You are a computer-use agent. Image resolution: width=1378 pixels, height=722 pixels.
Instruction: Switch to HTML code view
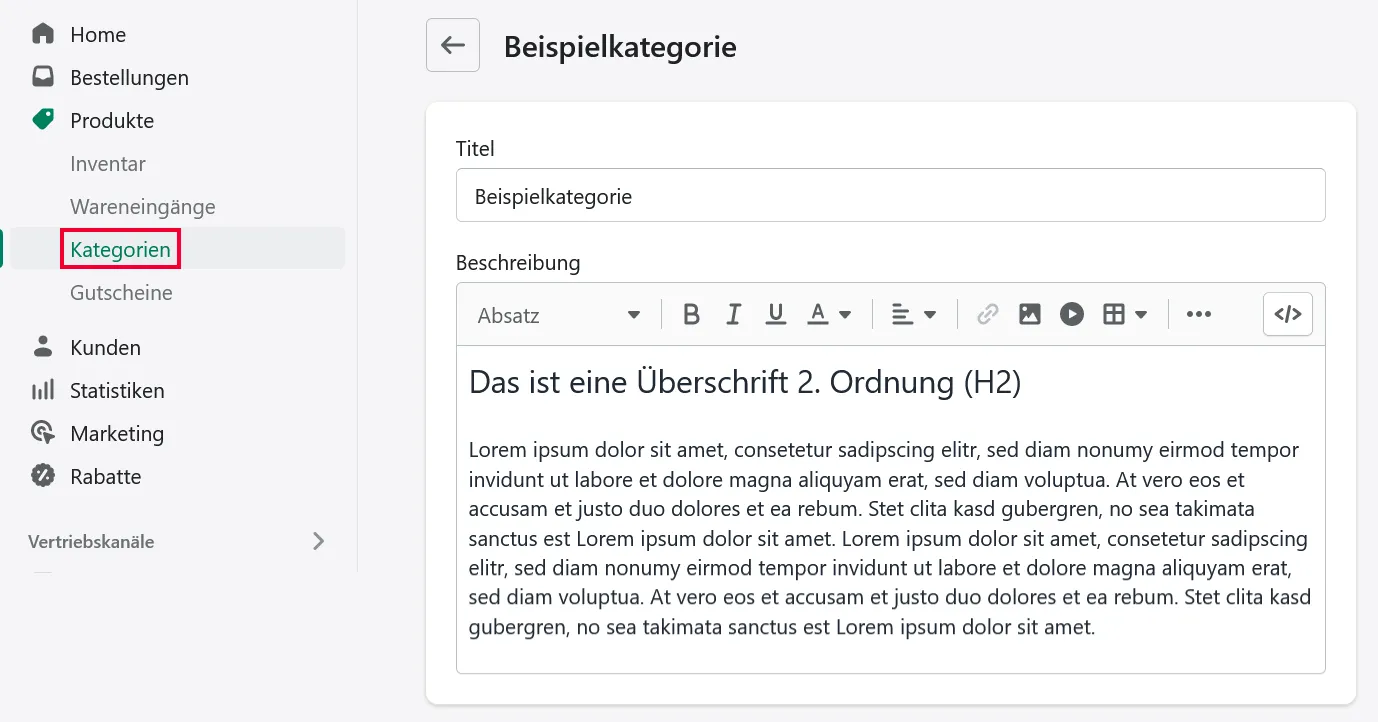[x=1288, y=315]
